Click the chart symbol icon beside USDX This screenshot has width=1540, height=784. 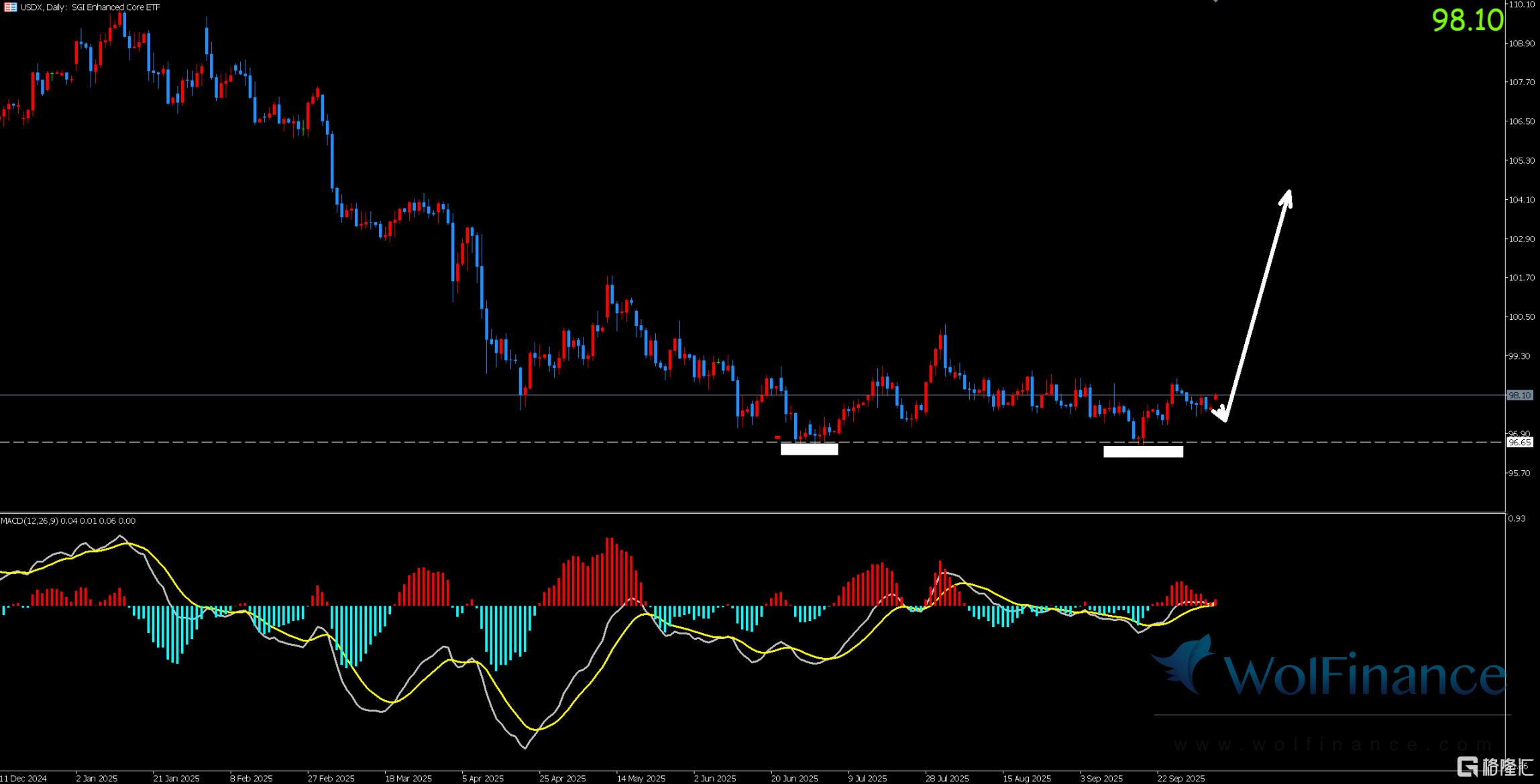click(x=10, y=7)
